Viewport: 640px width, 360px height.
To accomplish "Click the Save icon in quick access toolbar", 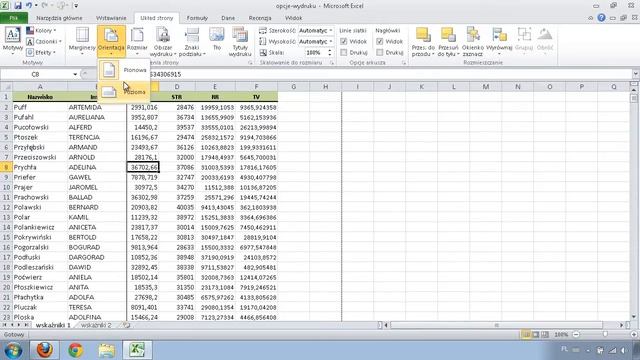I will point(18,6).
